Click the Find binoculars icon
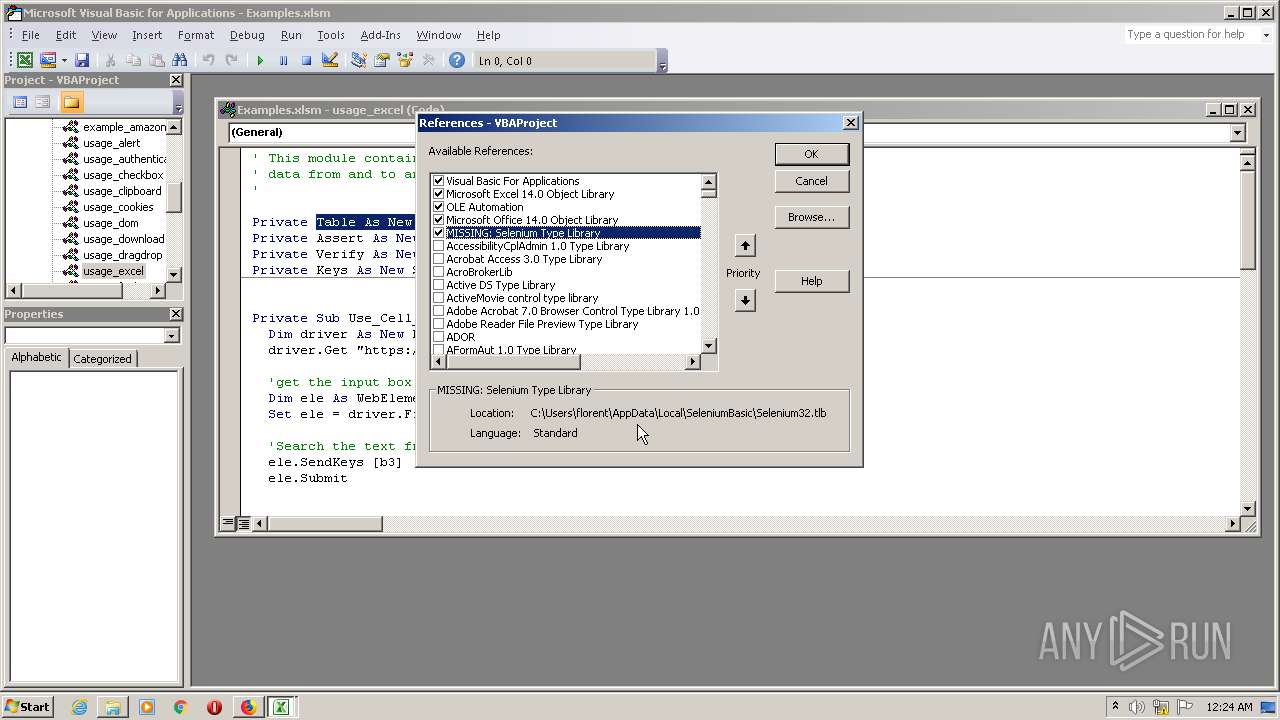This screenshot has width=1280, height=720. coord(180,61)
